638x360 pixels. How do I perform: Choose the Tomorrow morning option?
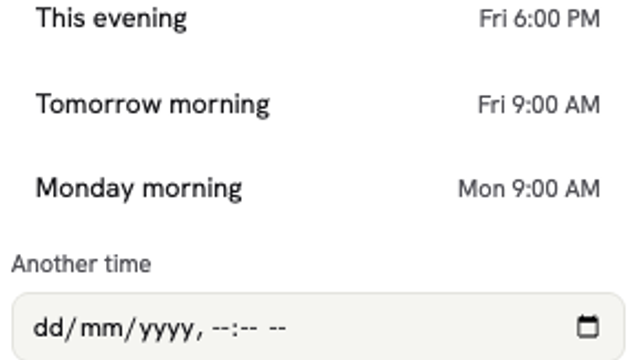point(318,105)
